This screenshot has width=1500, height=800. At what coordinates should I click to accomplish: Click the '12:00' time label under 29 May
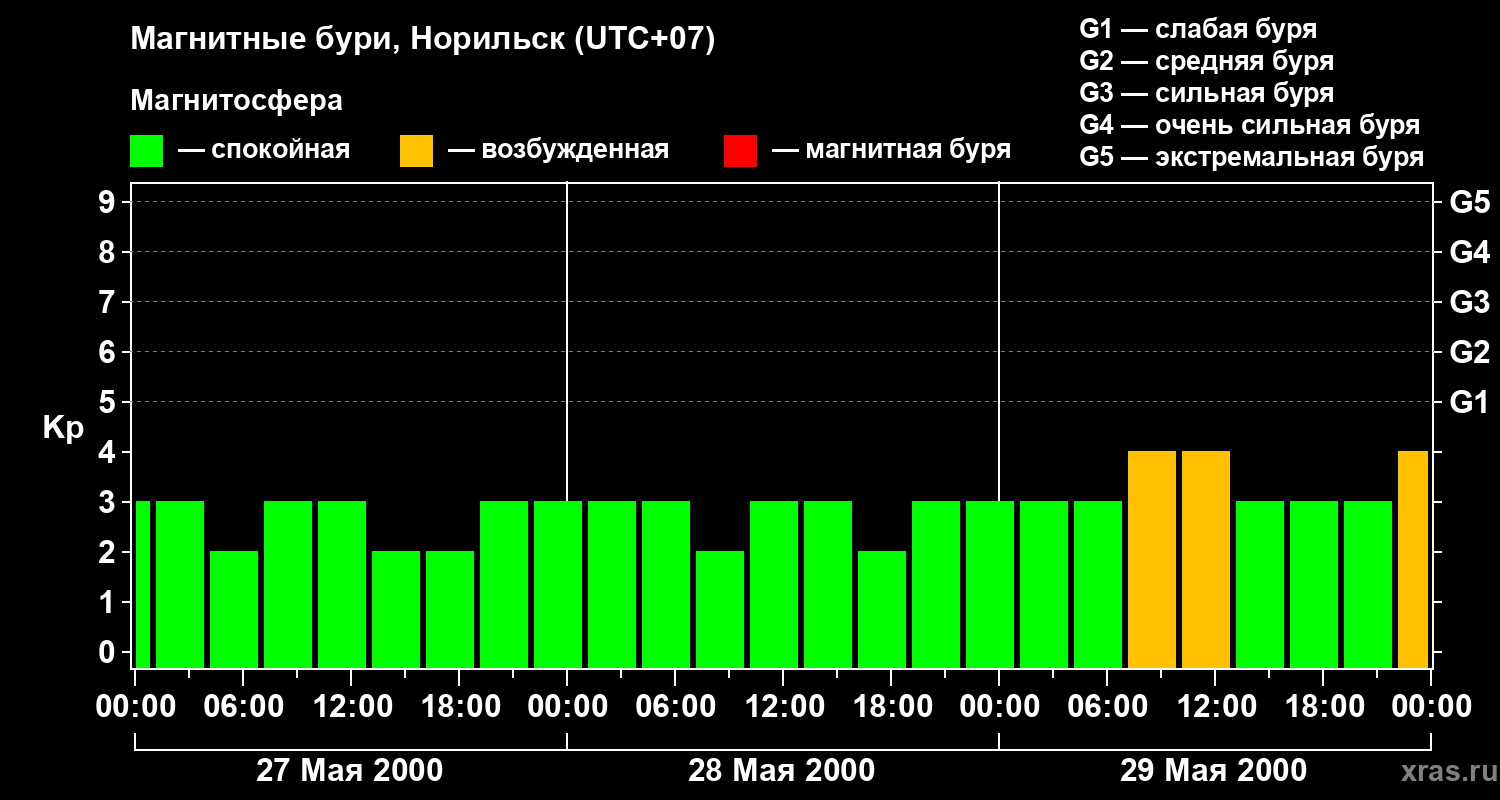tap(1215, 707)
